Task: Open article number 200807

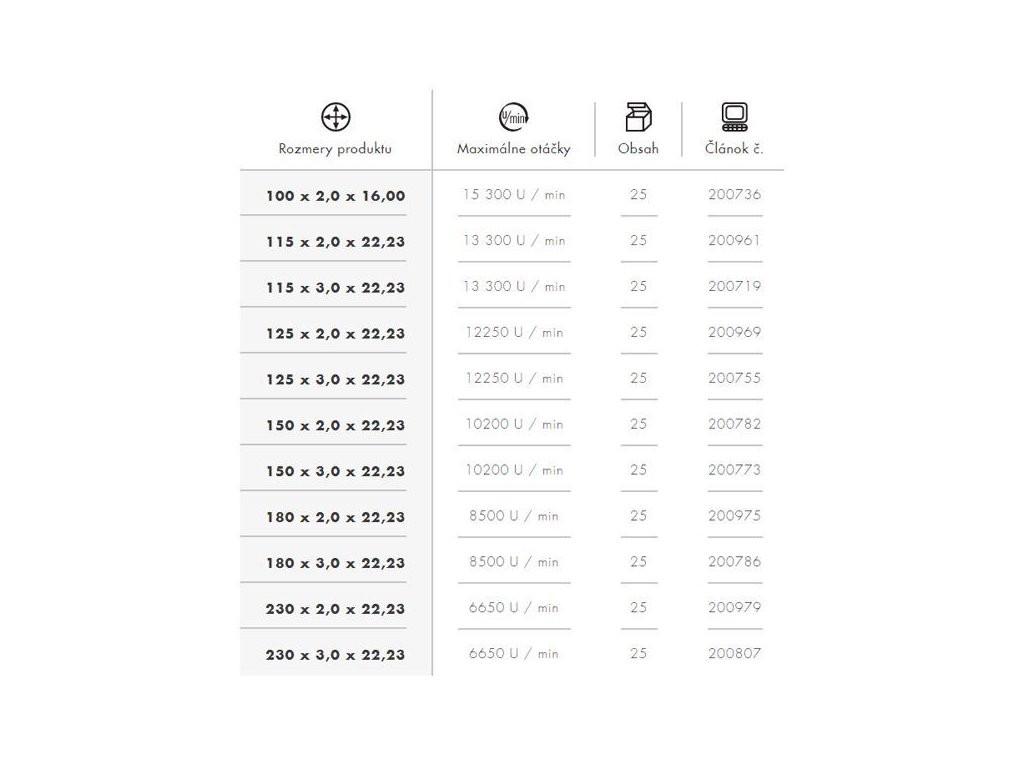Action: [x=734, y=654]
